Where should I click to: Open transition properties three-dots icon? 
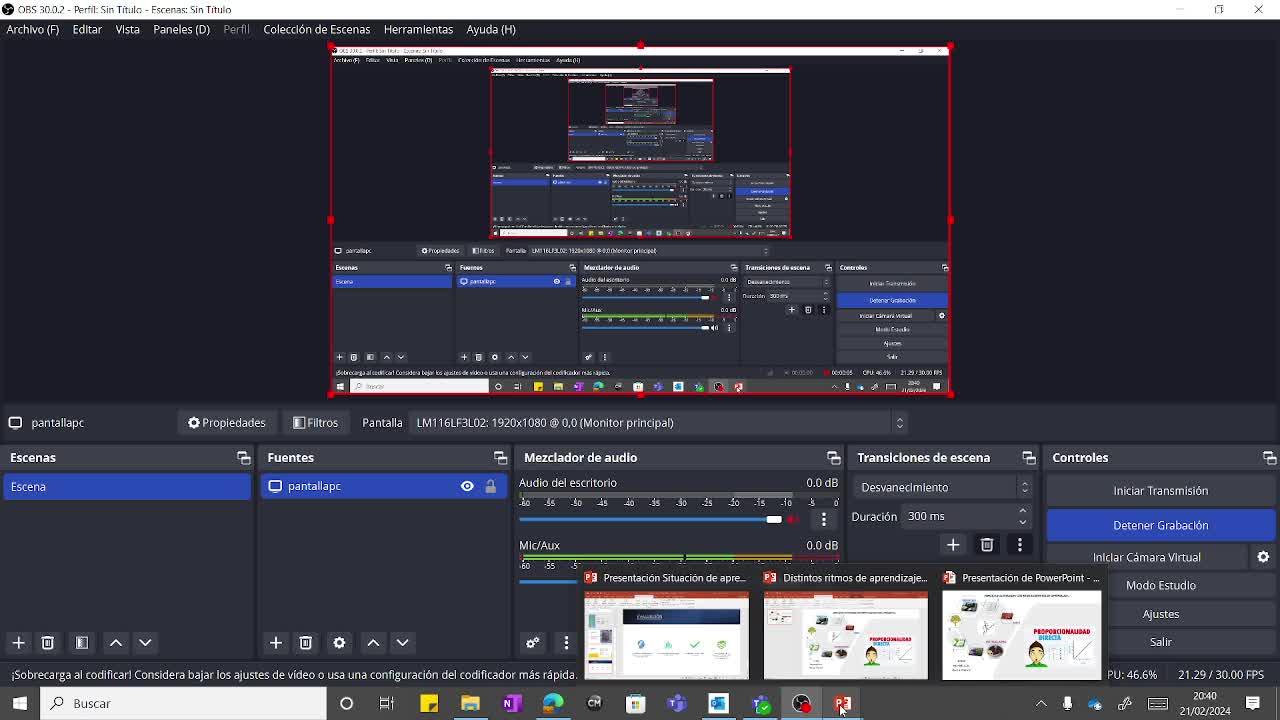pyautogui.click(x=1020, y=545)
